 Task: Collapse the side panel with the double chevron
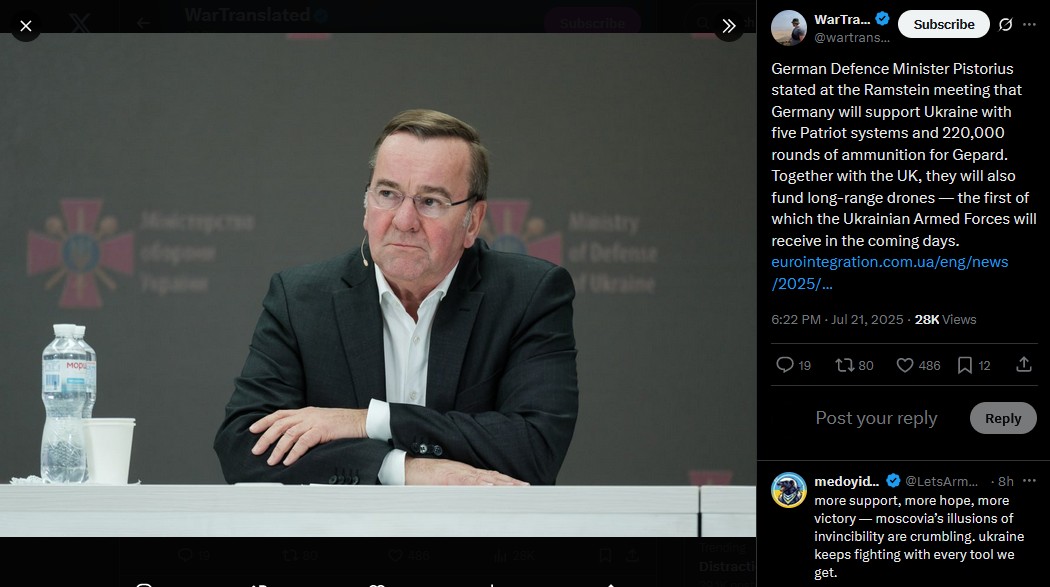click(729, 26)
